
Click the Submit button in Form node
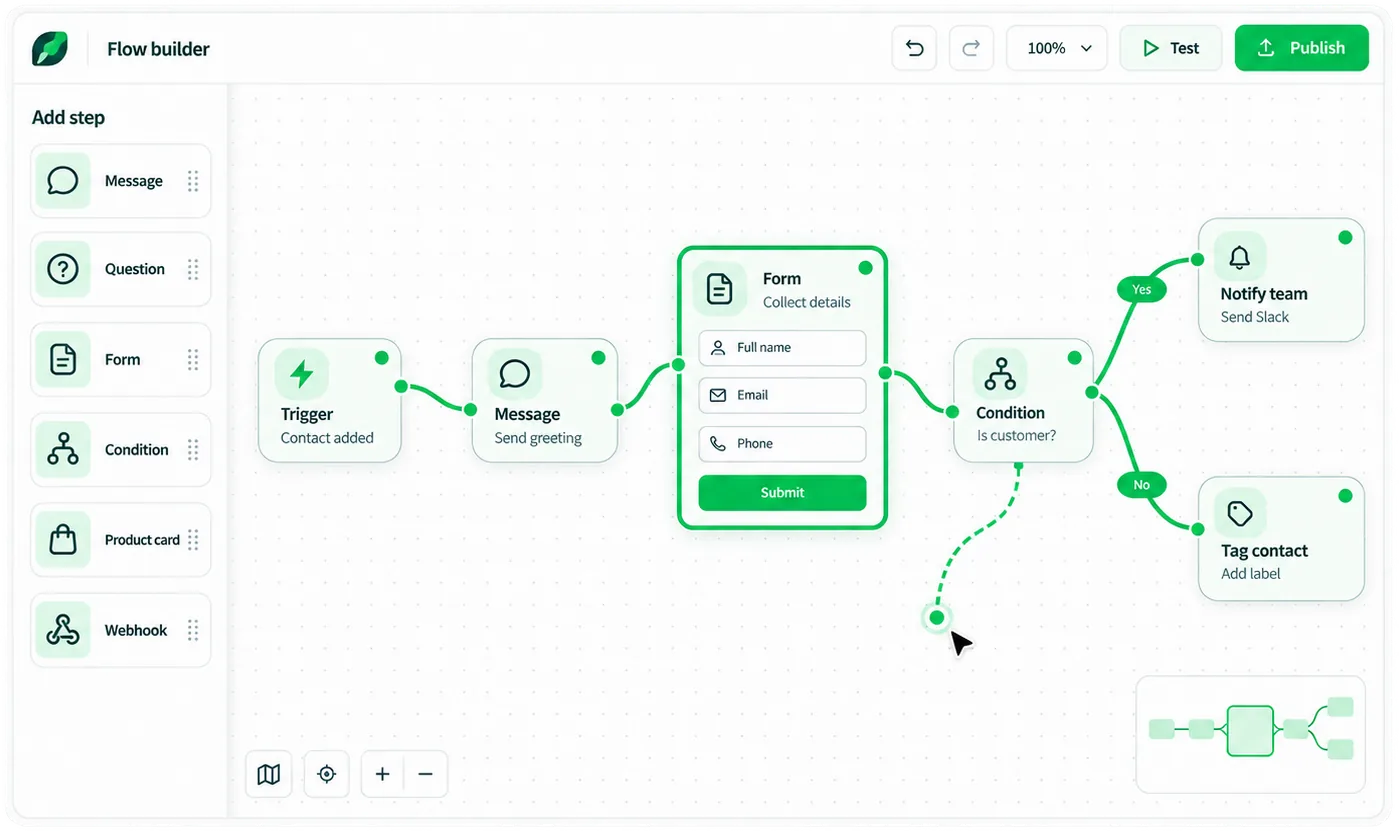[x=782, y=492]
